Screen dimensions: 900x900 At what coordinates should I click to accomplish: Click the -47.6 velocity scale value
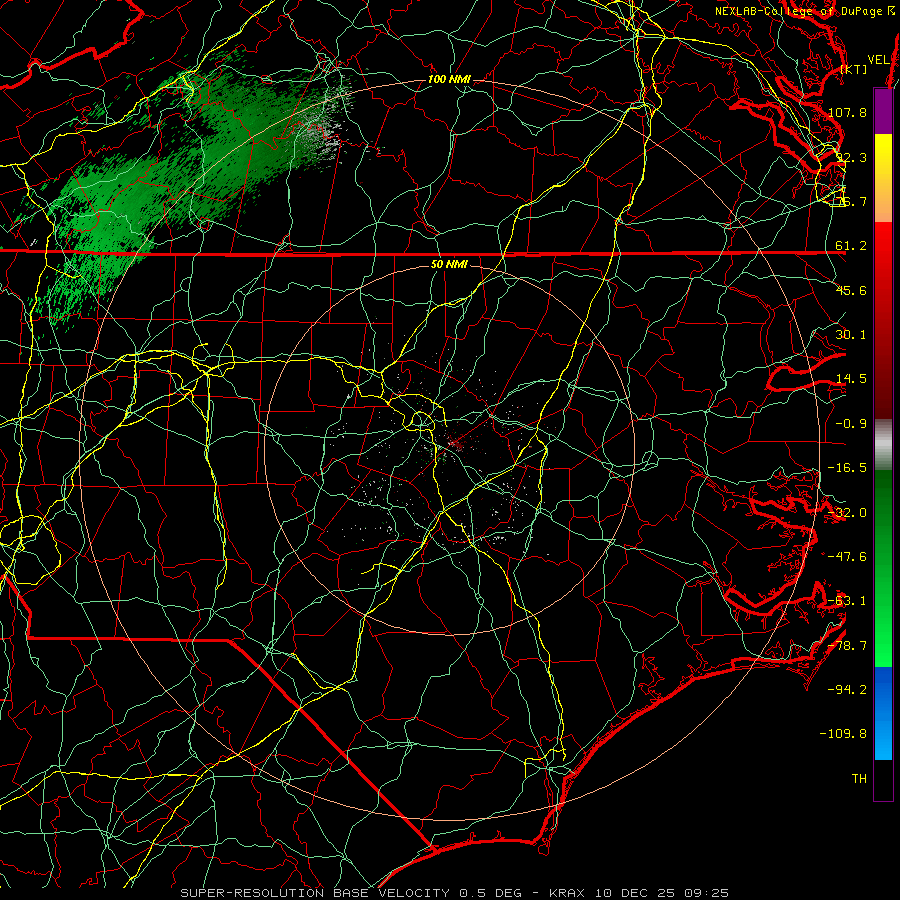pyautogui.click(x=847, y=557)
